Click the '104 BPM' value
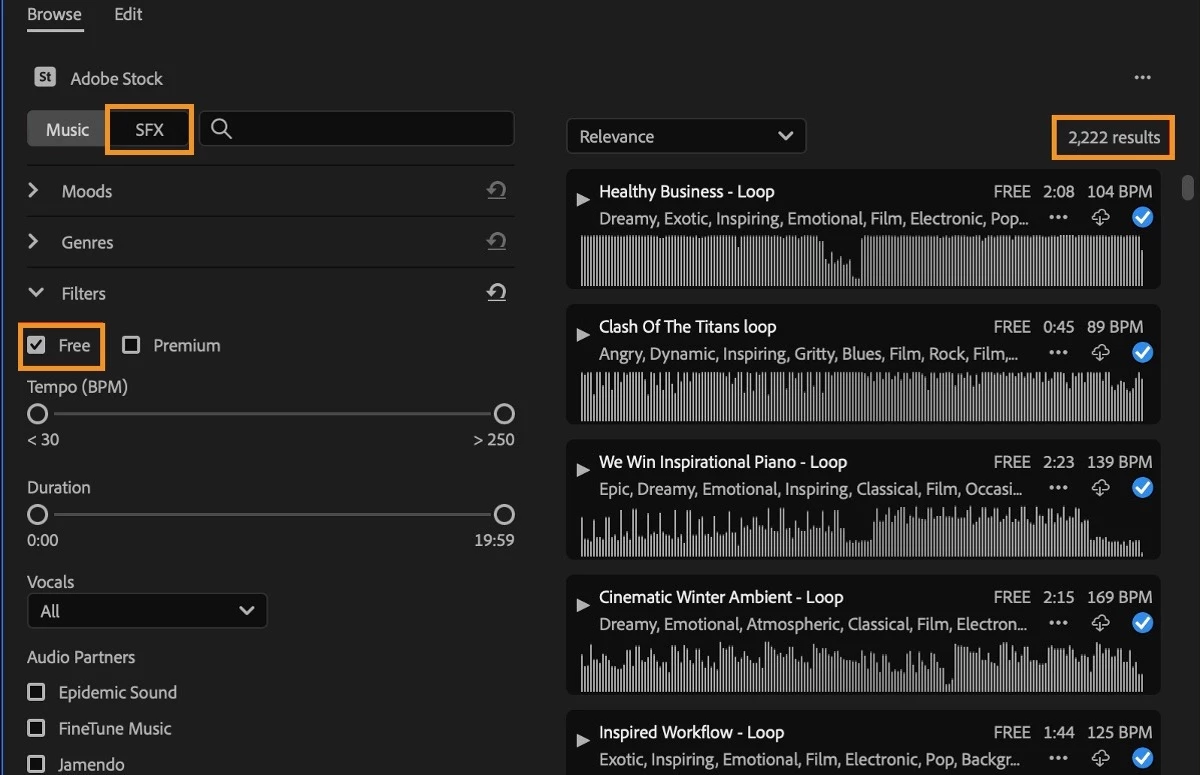The image size is (1200, 775). (x=1119, y=191)
